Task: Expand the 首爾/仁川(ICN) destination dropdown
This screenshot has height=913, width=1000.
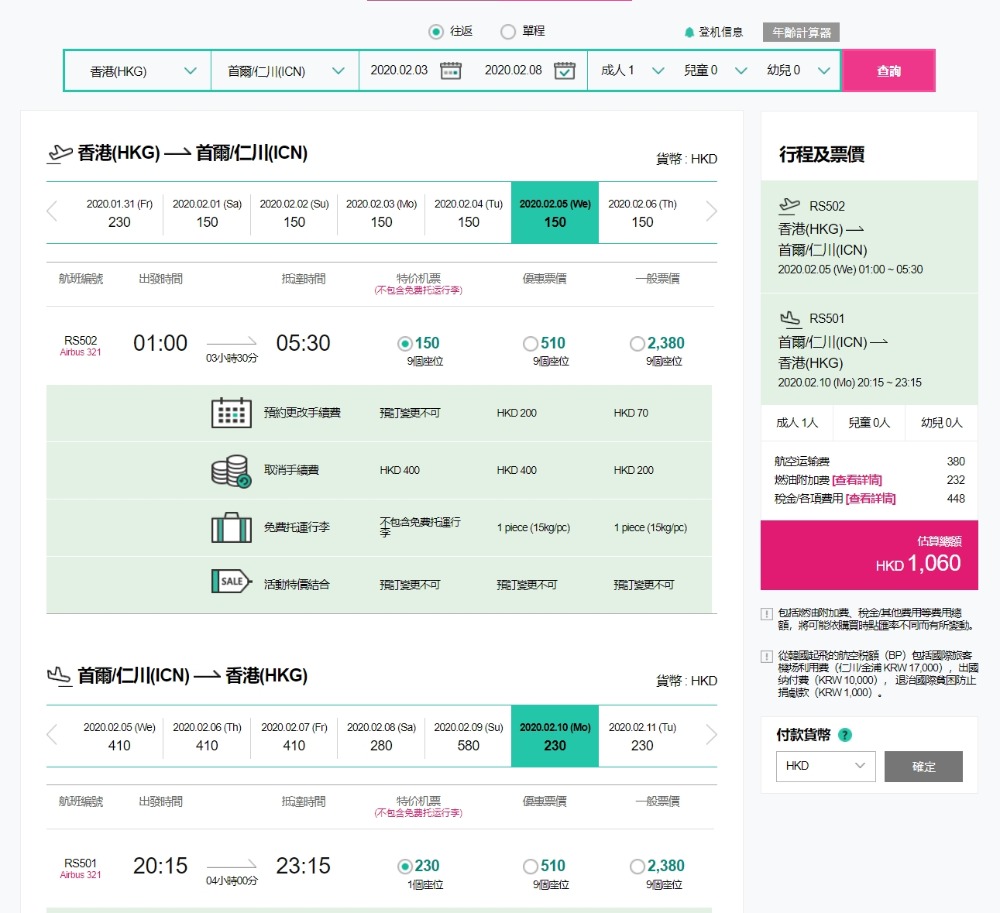Action: [285, 71]
